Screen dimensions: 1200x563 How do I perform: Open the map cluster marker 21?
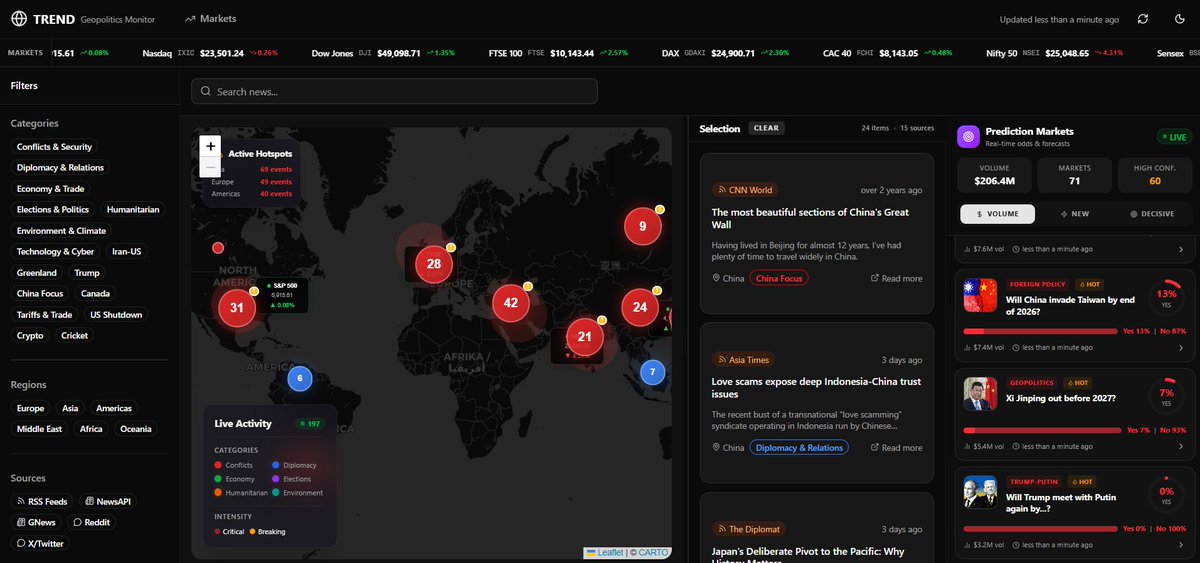tap(585, 337)
